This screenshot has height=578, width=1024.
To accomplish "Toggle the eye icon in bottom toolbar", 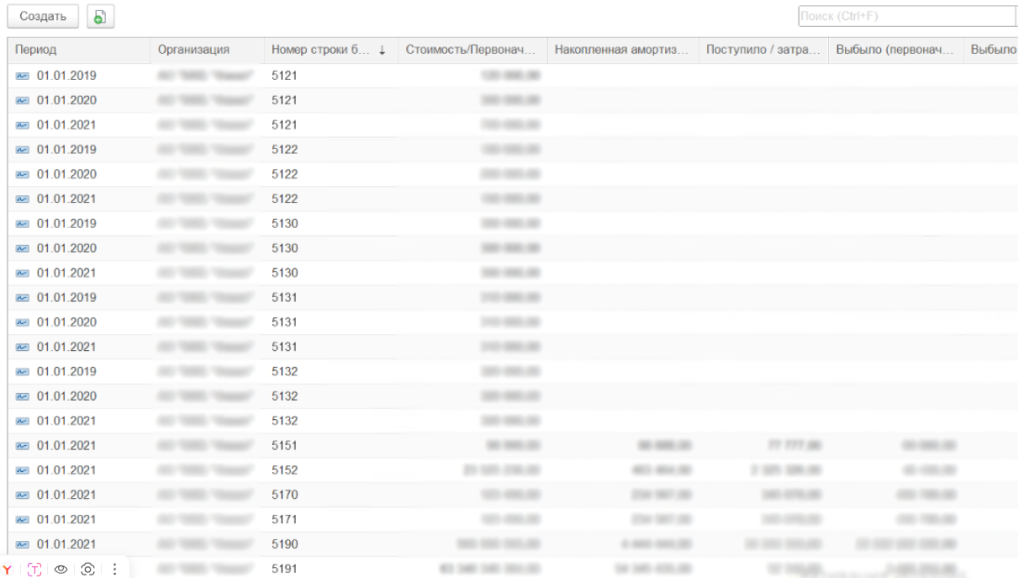I will [x=61, y=569].
